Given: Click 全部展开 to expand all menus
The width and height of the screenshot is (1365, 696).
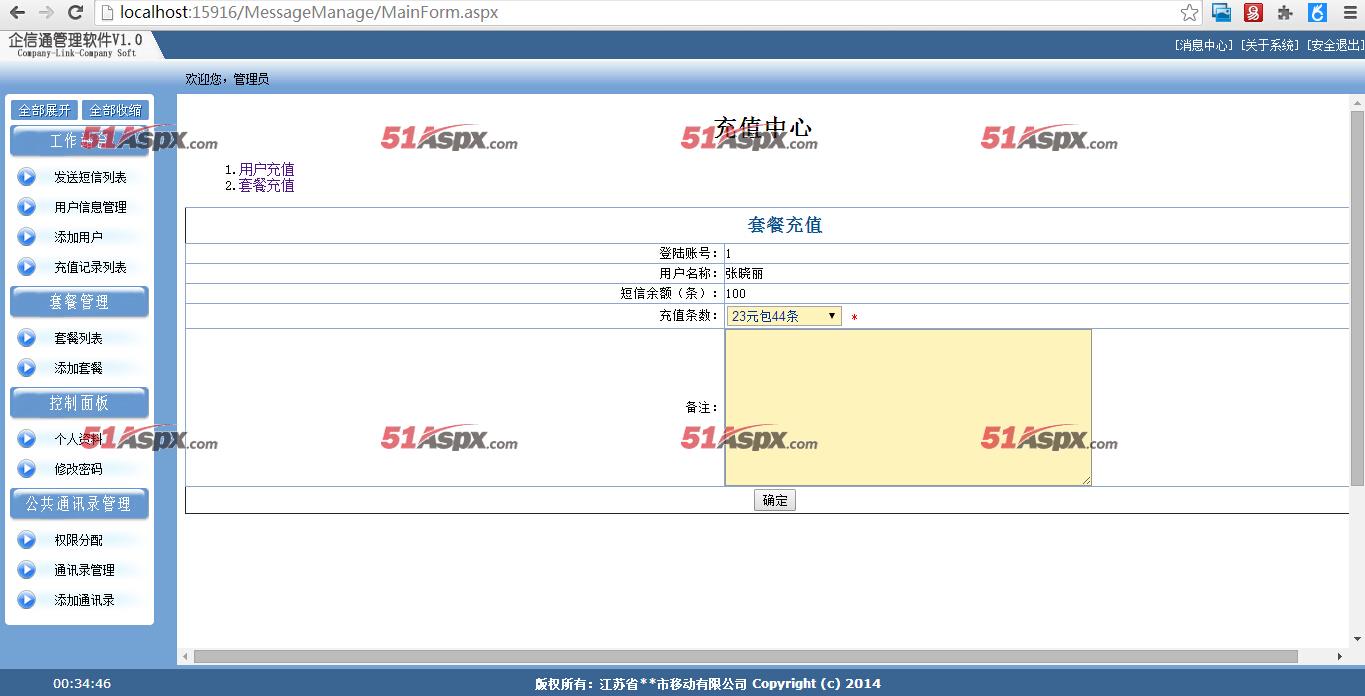Looking at the screenshot, I should [44, 110].
